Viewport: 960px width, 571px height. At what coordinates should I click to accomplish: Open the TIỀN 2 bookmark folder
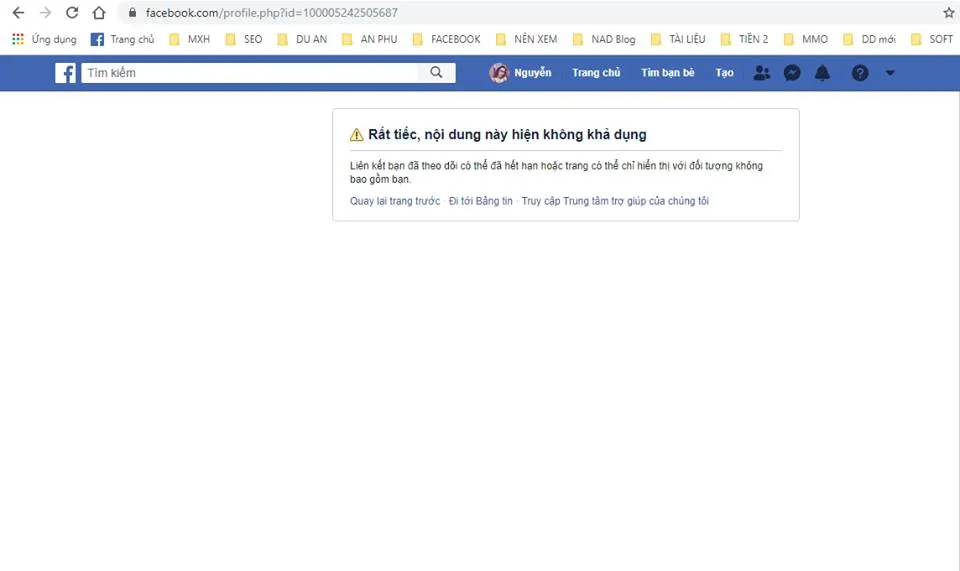744,39
